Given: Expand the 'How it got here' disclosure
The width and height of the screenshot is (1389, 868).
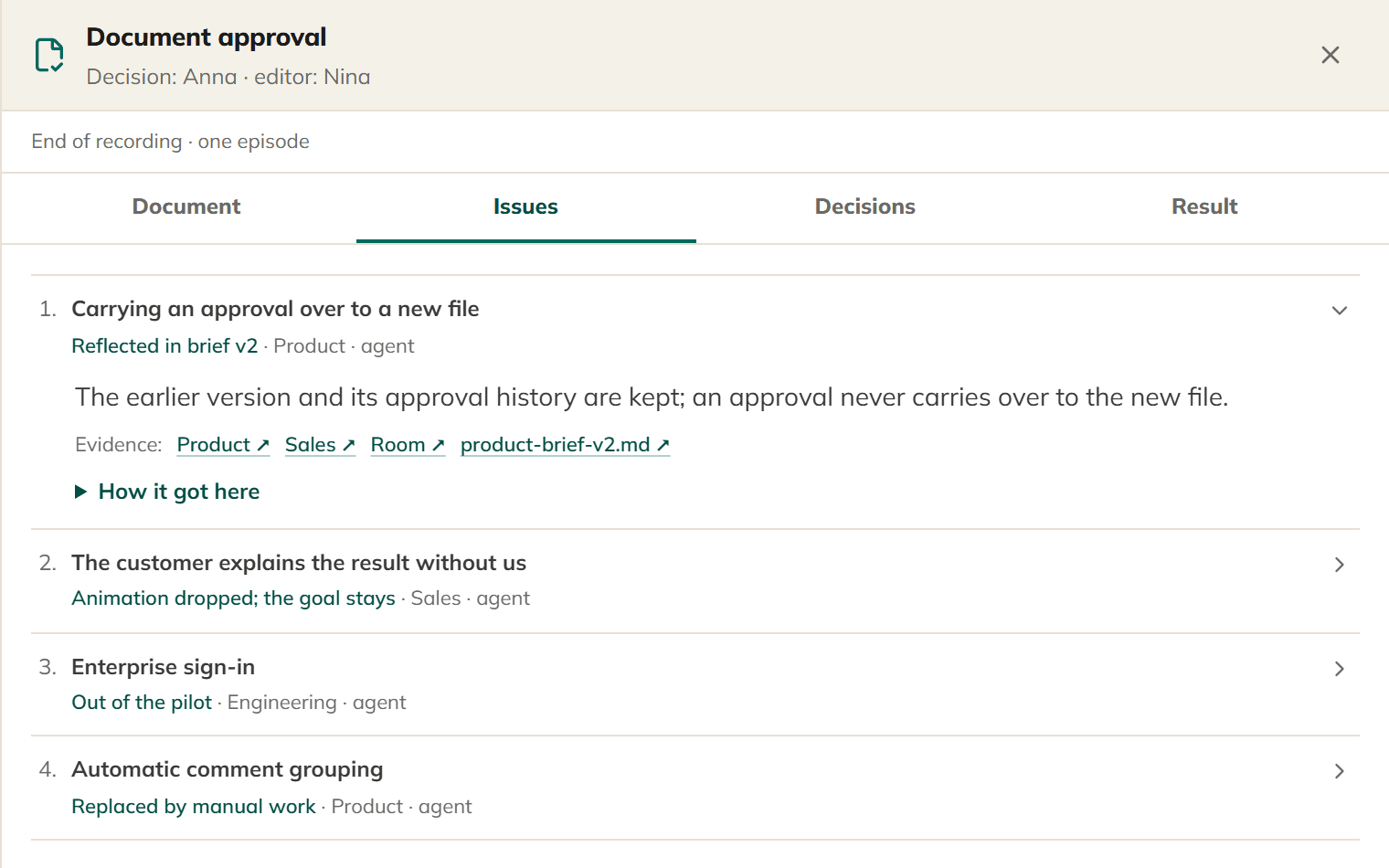Looking at the screenshot, I should point(167,492).
